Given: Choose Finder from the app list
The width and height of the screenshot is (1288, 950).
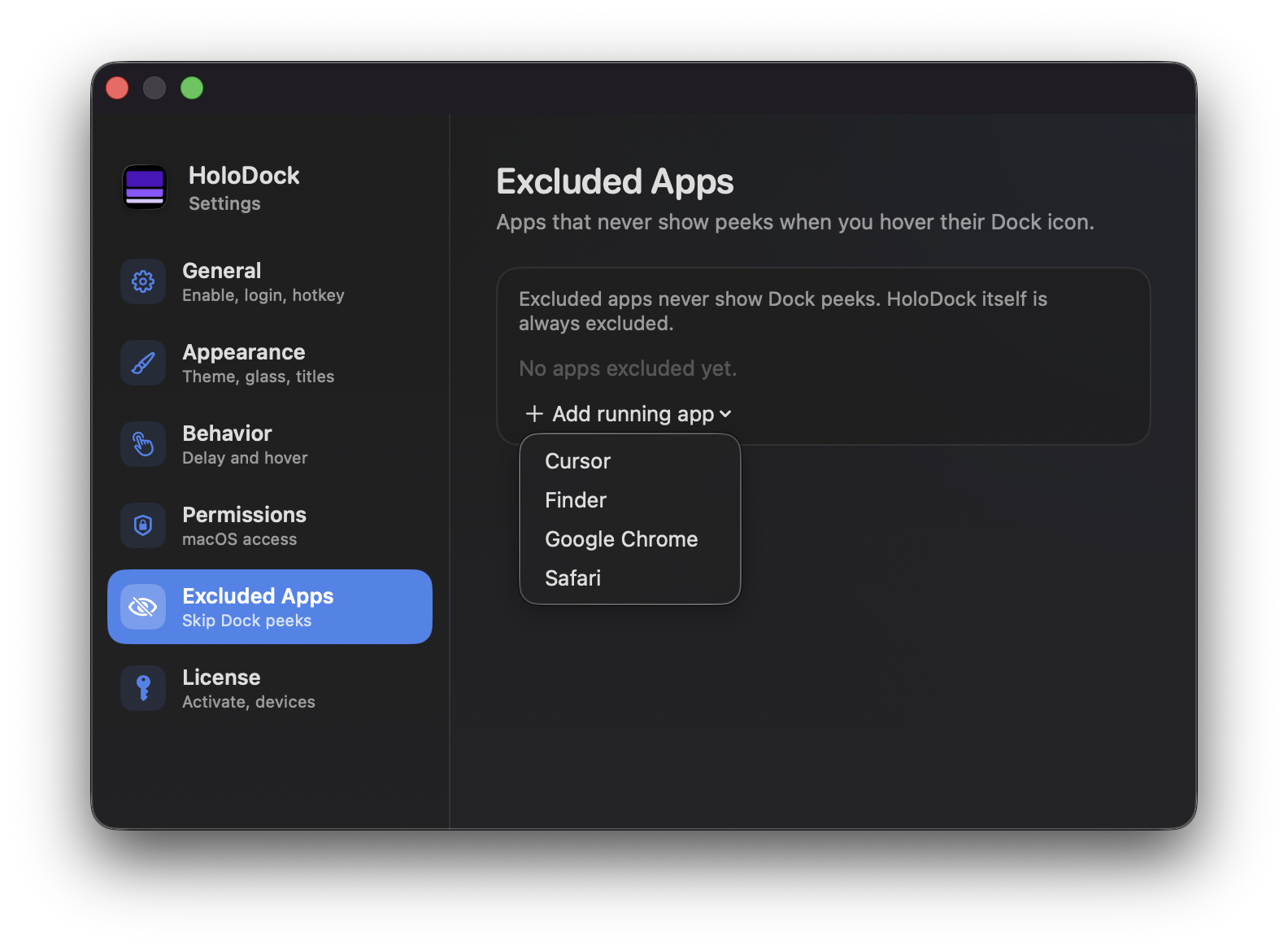Looking at the screenshot, I should 630,500.
